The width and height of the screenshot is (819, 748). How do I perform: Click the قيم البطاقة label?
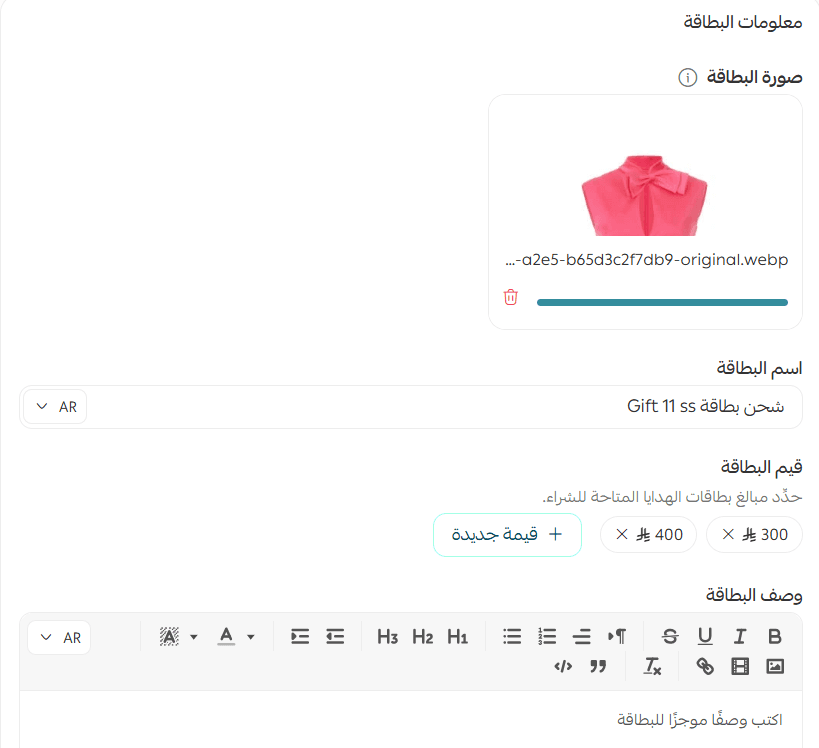click(x=762, y=466)
